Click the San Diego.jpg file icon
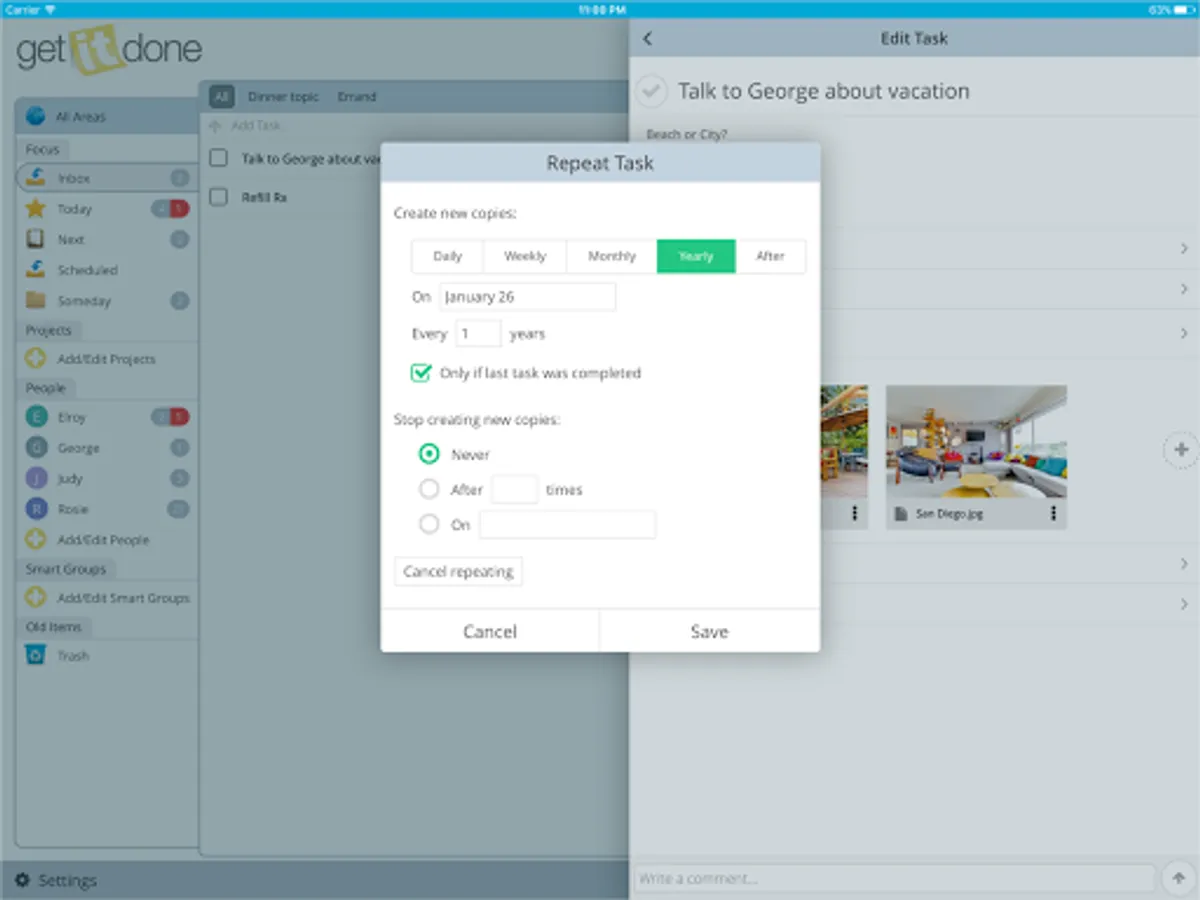 click(x=901, y=514)
